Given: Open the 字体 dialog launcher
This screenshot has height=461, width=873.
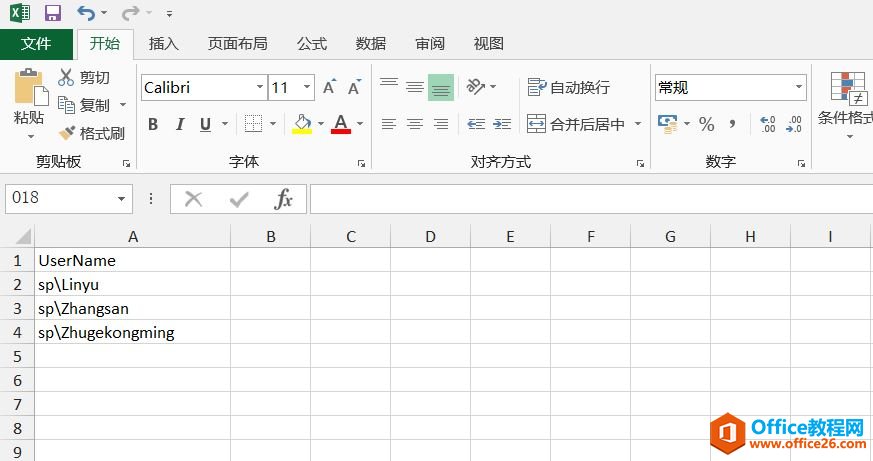Looking at the screenshot, I should (361, 163).
